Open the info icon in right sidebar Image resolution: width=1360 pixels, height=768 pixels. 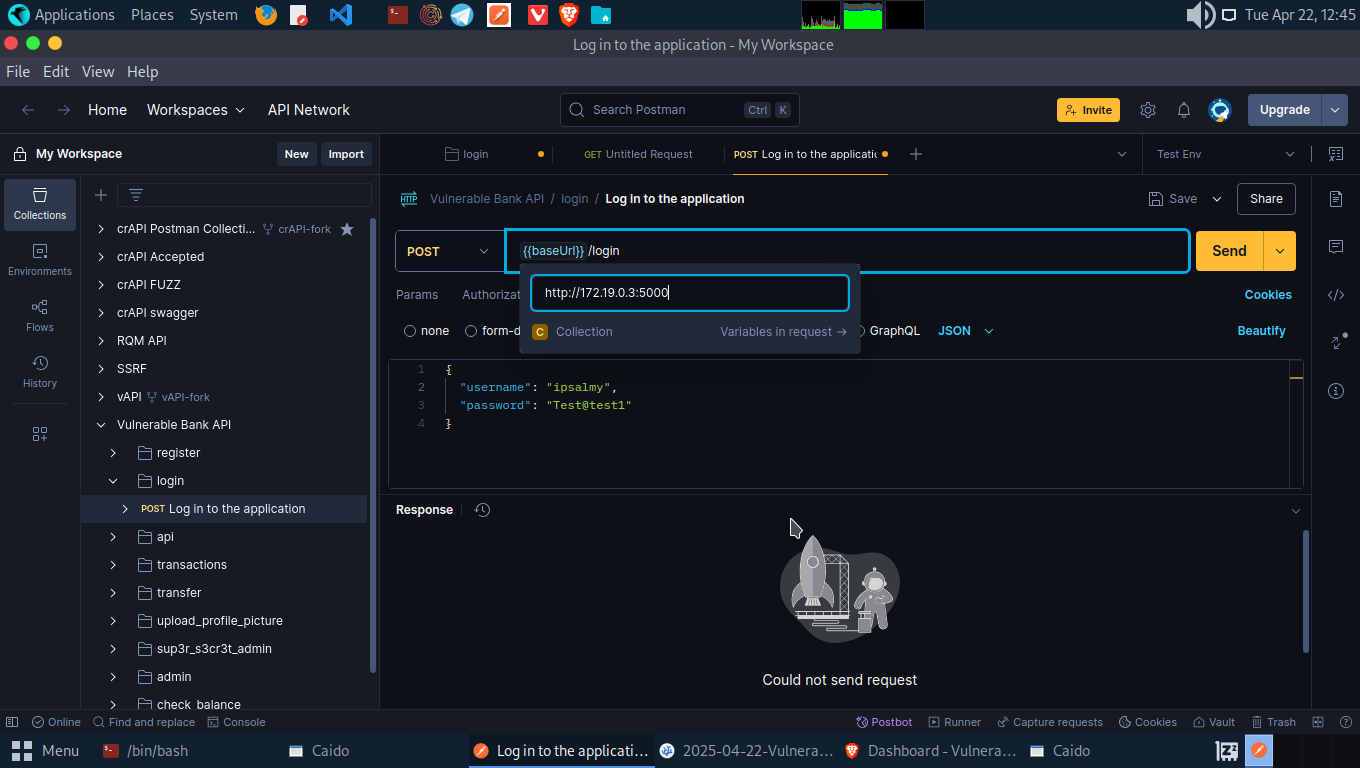point(1336,391)
